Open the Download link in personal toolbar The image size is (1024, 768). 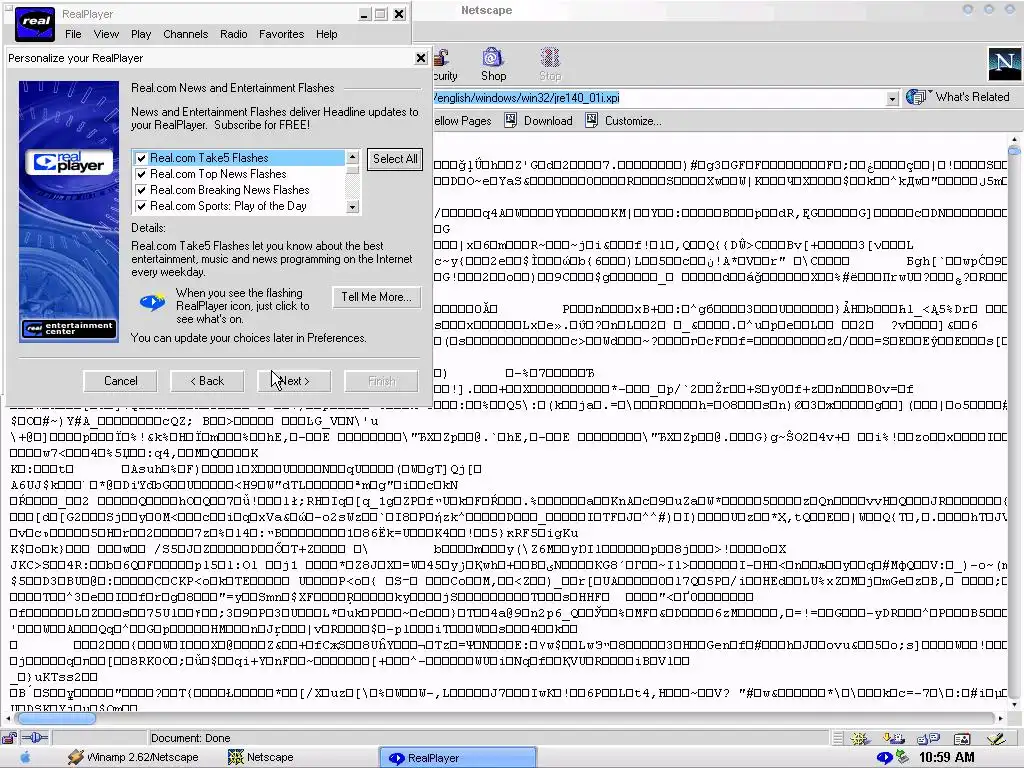point(548,121)
